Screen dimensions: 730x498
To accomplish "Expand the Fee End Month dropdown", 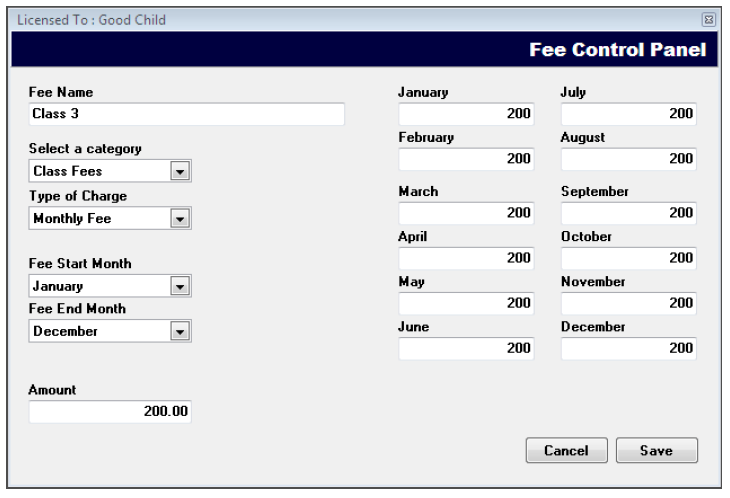I will click(x=181, y=331).
